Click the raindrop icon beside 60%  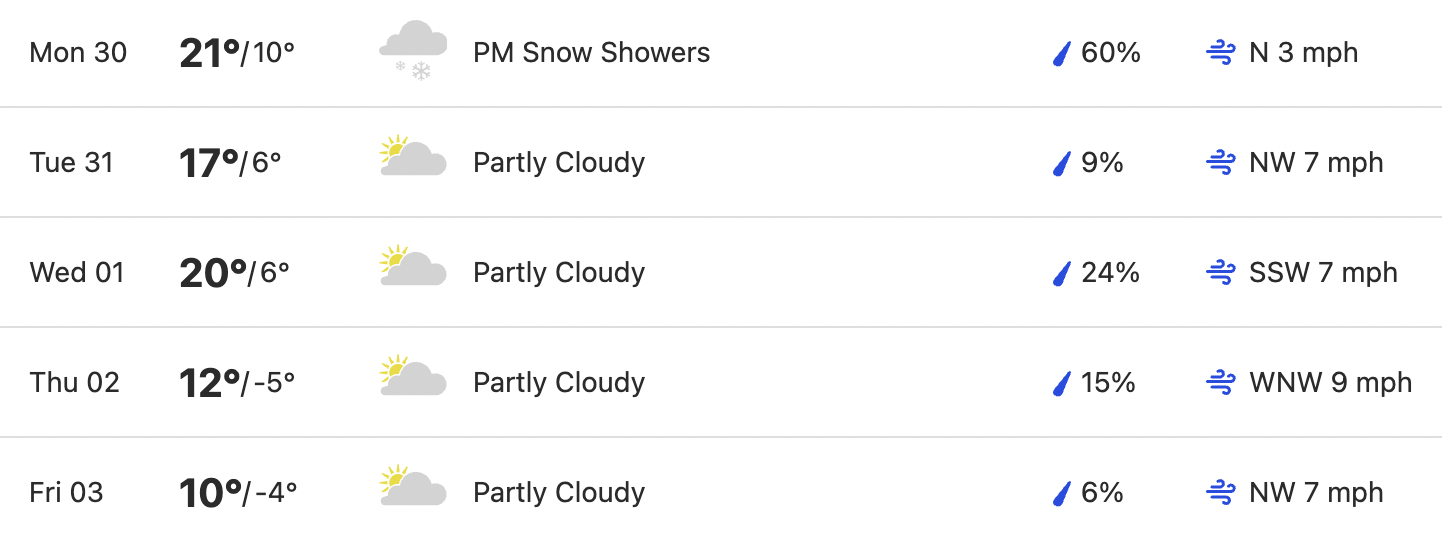tap(1062, 53)
